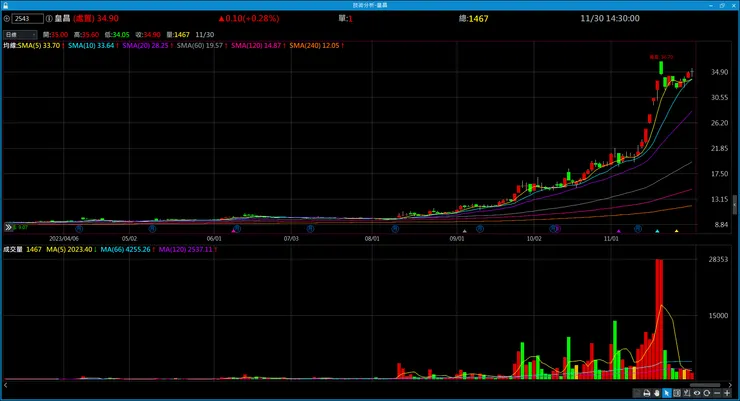Click the SMA(10) 33.64 indicator label
The height and width of the screenshot is (401, 740).
coord(91,46)
